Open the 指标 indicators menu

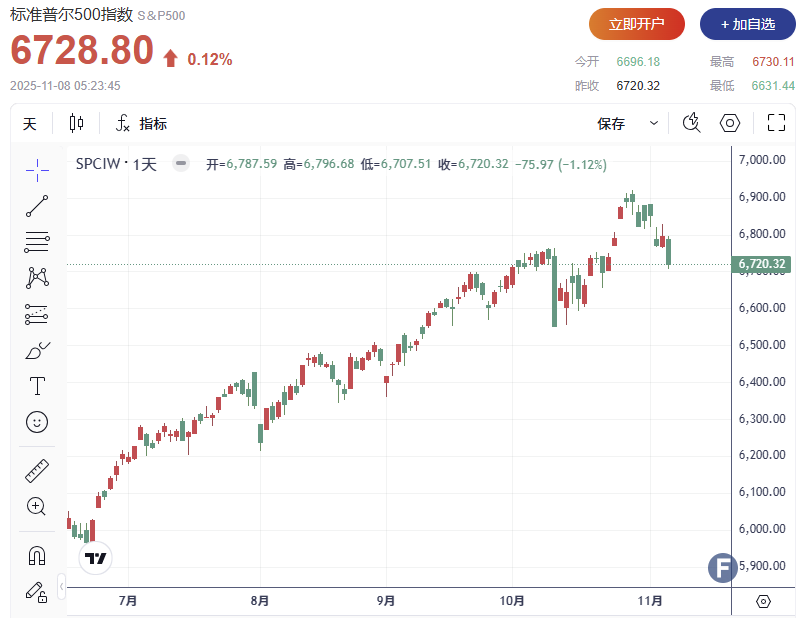click(x=141, y=124)
